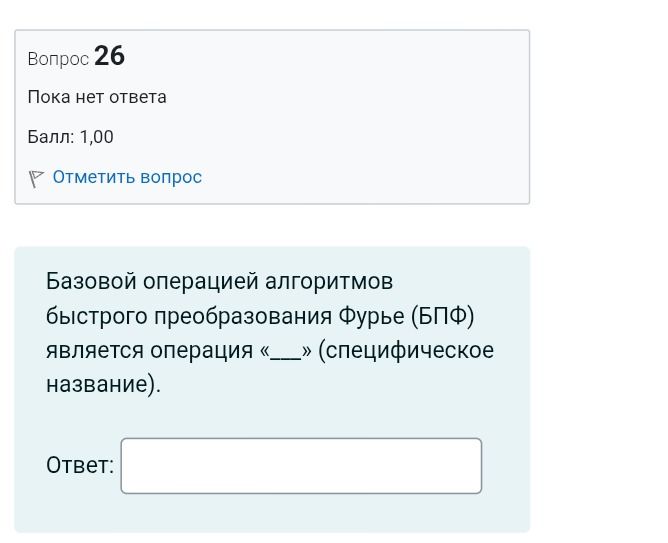Image resolution: width=668 pixels, height=543 pixels.
Task: Click the bold question number 26
Action: point(109,56)
